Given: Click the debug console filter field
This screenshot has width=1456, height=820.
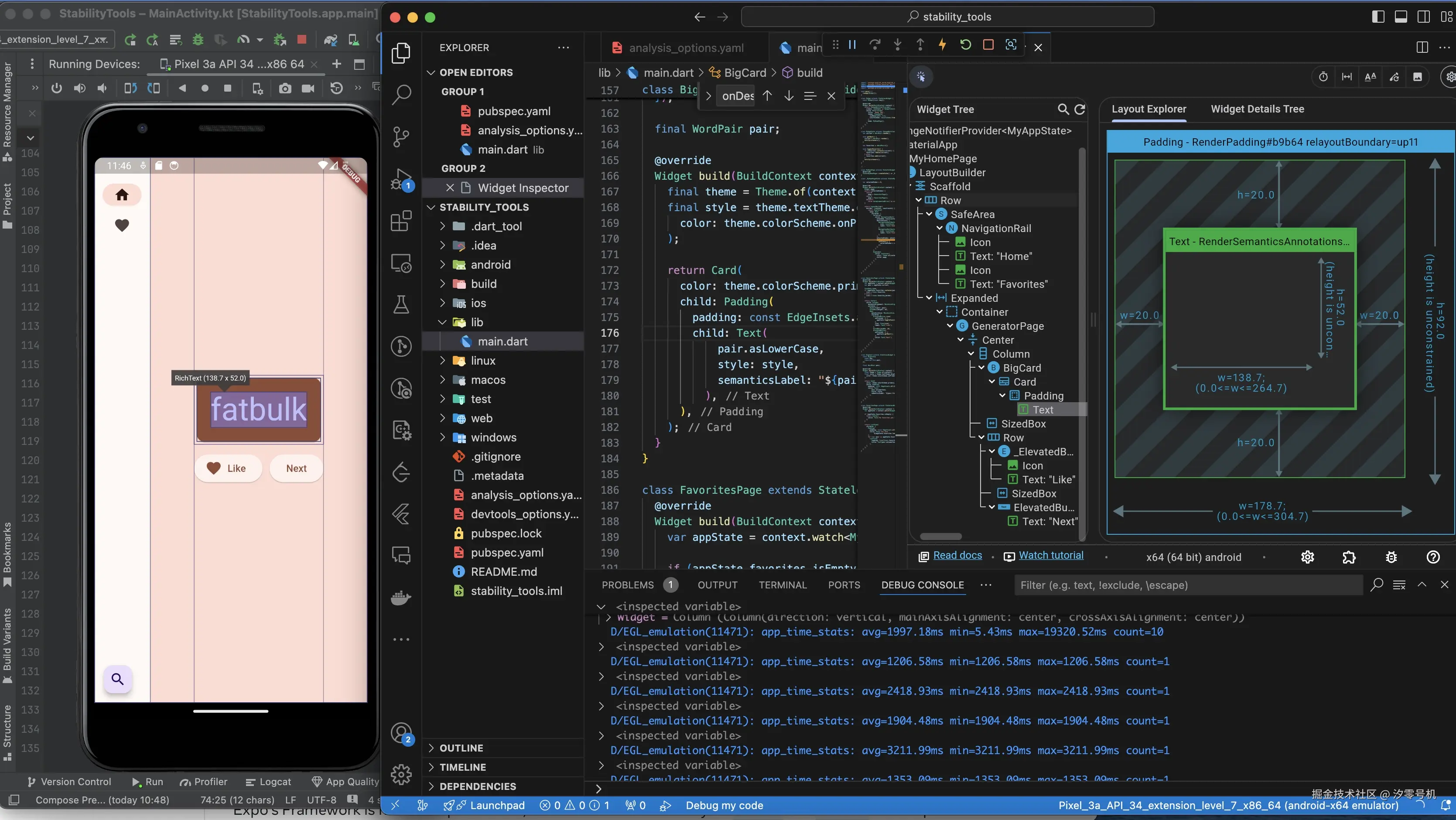Looking at the screenshot, I should tap(1187, 585).
